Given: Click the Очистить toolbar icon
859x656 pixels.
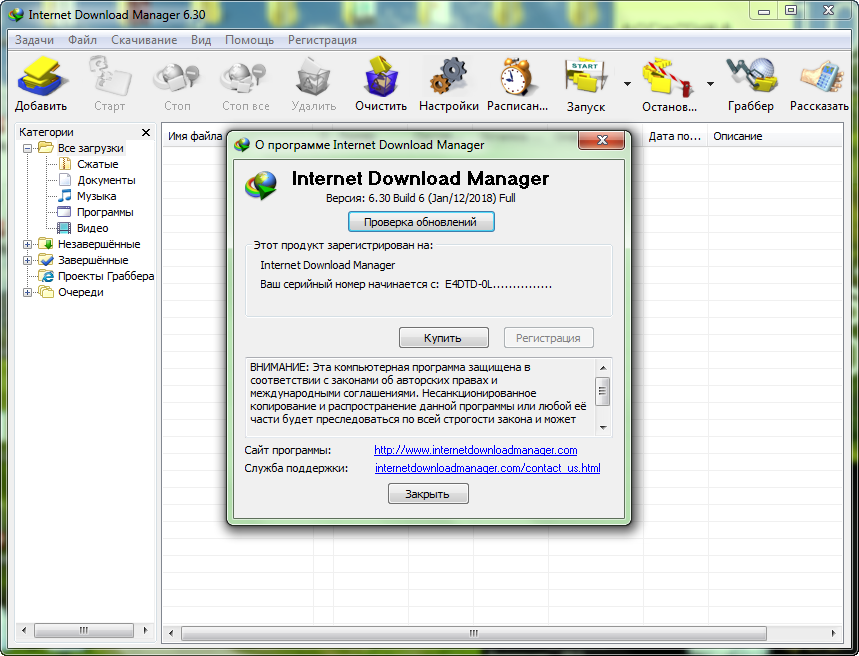Looking at the screenshot, I should point(381,76).
